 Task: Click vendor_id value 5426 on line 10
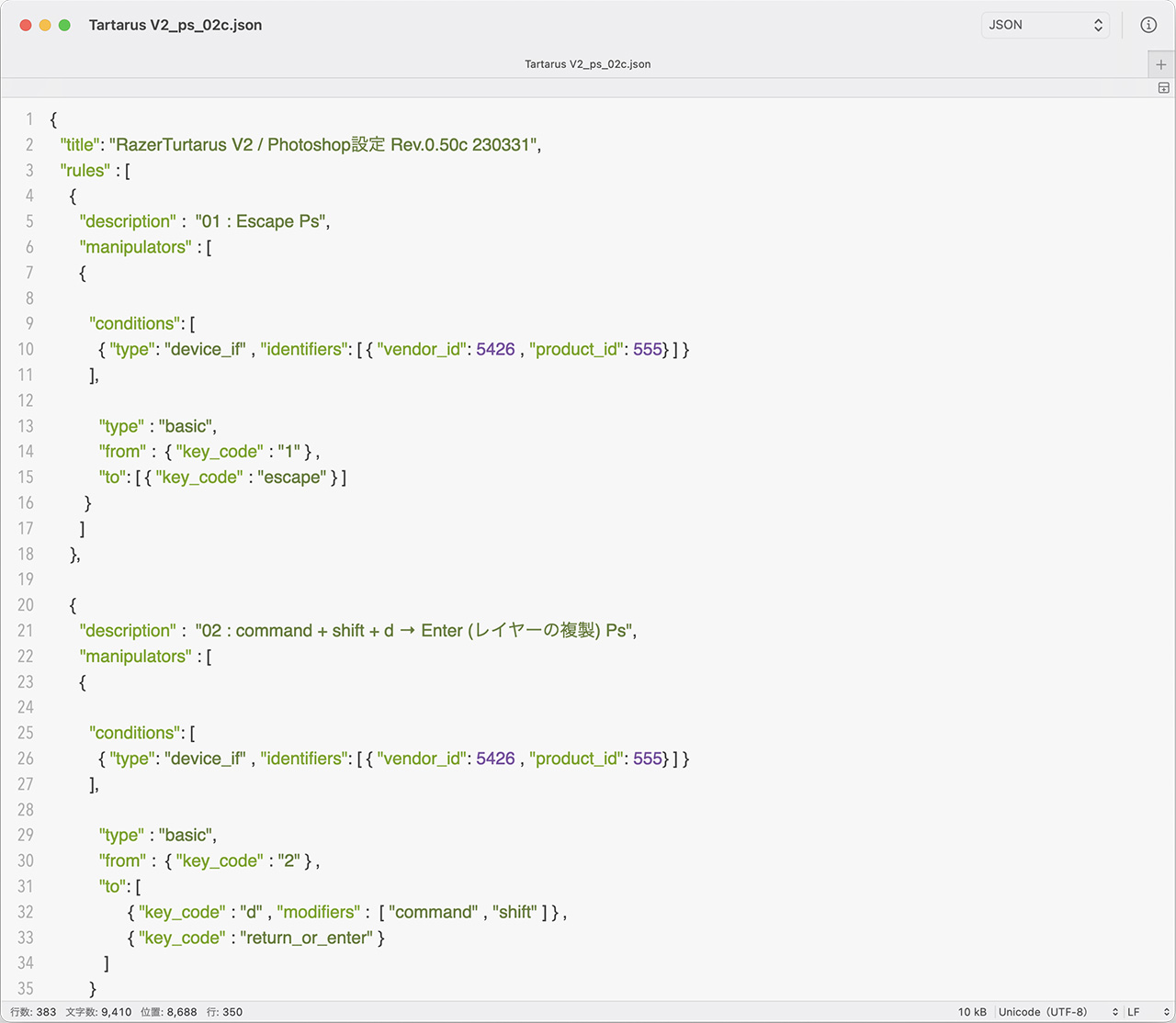pyautogui.click(x=495, y=349)
